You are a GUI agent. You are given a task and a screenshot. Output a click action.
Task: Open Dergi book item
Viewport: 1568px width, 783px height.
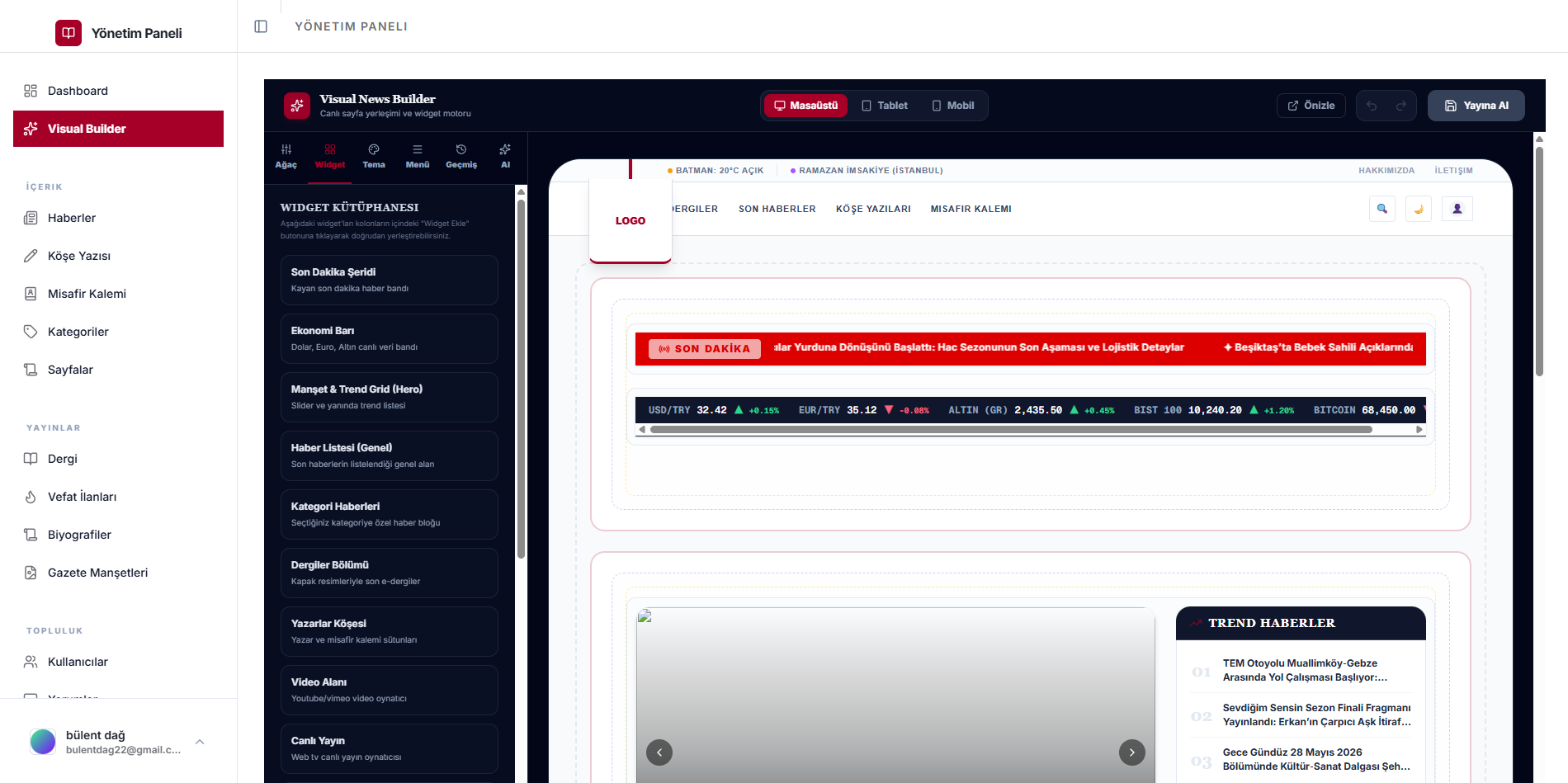coord(118,459)
